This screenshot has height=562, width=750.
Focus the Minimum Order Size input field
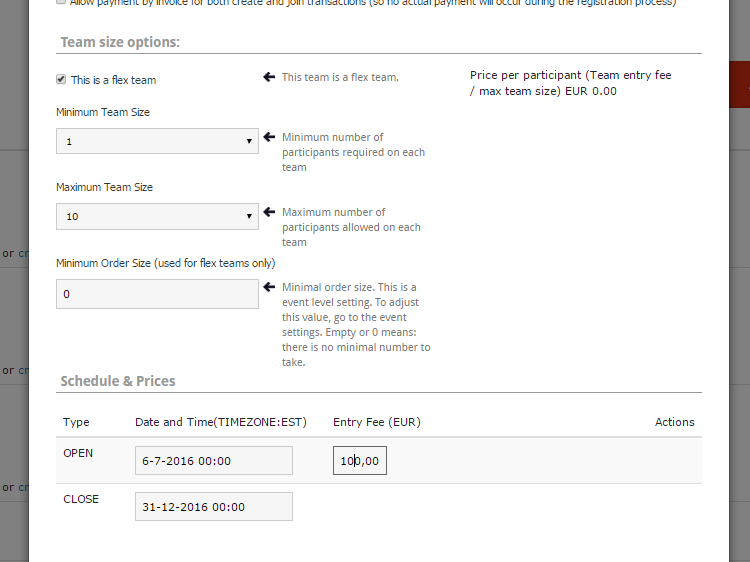pos(157,294)
